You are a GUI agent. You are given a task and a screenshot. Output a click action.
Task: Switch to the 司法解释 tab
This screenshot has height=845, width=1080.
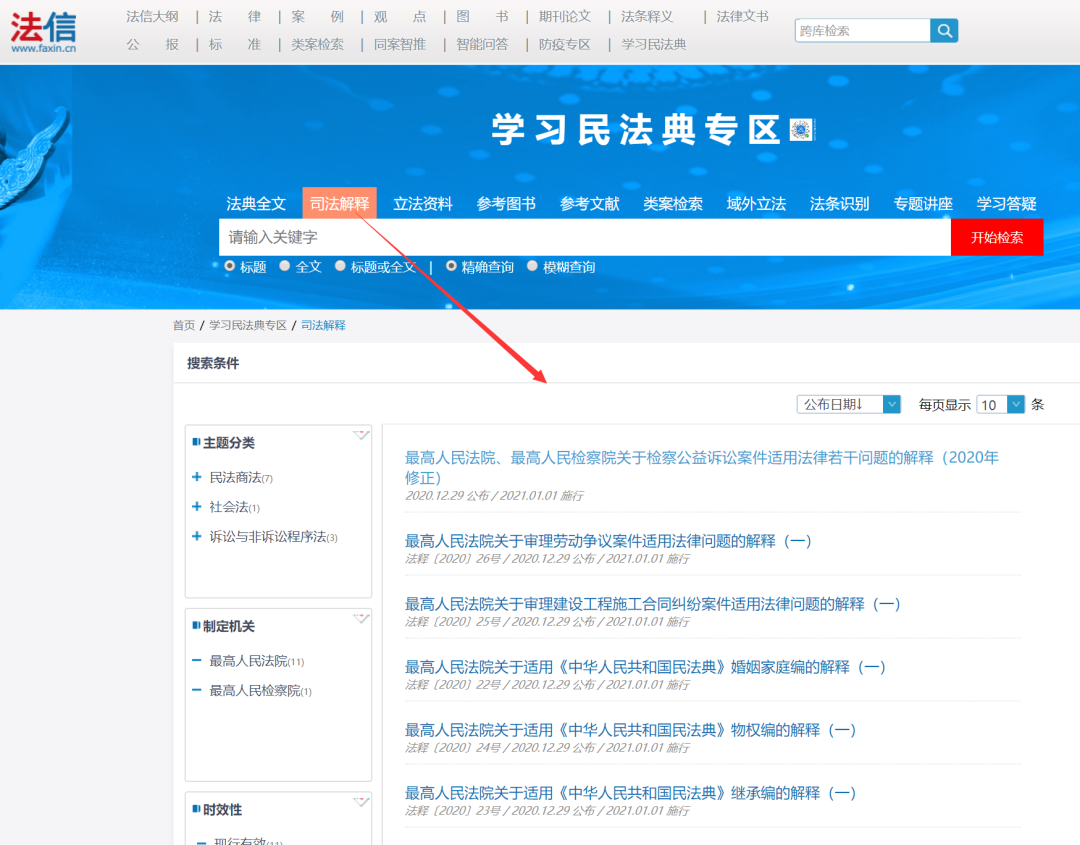[x=340, y=204]
